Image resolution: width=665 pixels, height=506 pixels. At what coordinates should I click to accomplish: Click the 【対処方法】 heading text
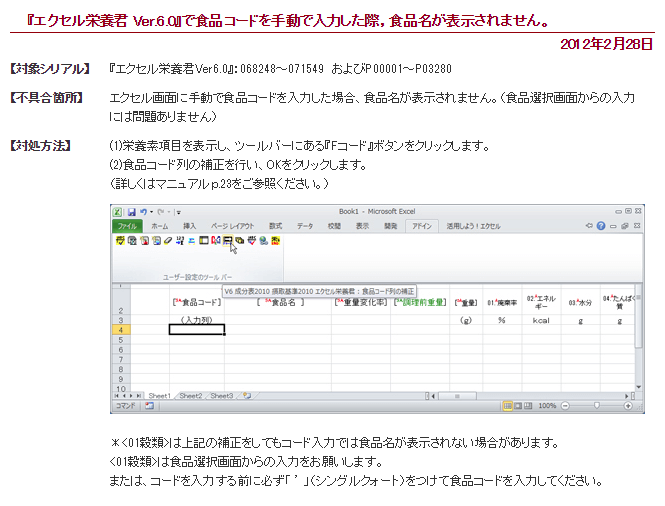40,146
